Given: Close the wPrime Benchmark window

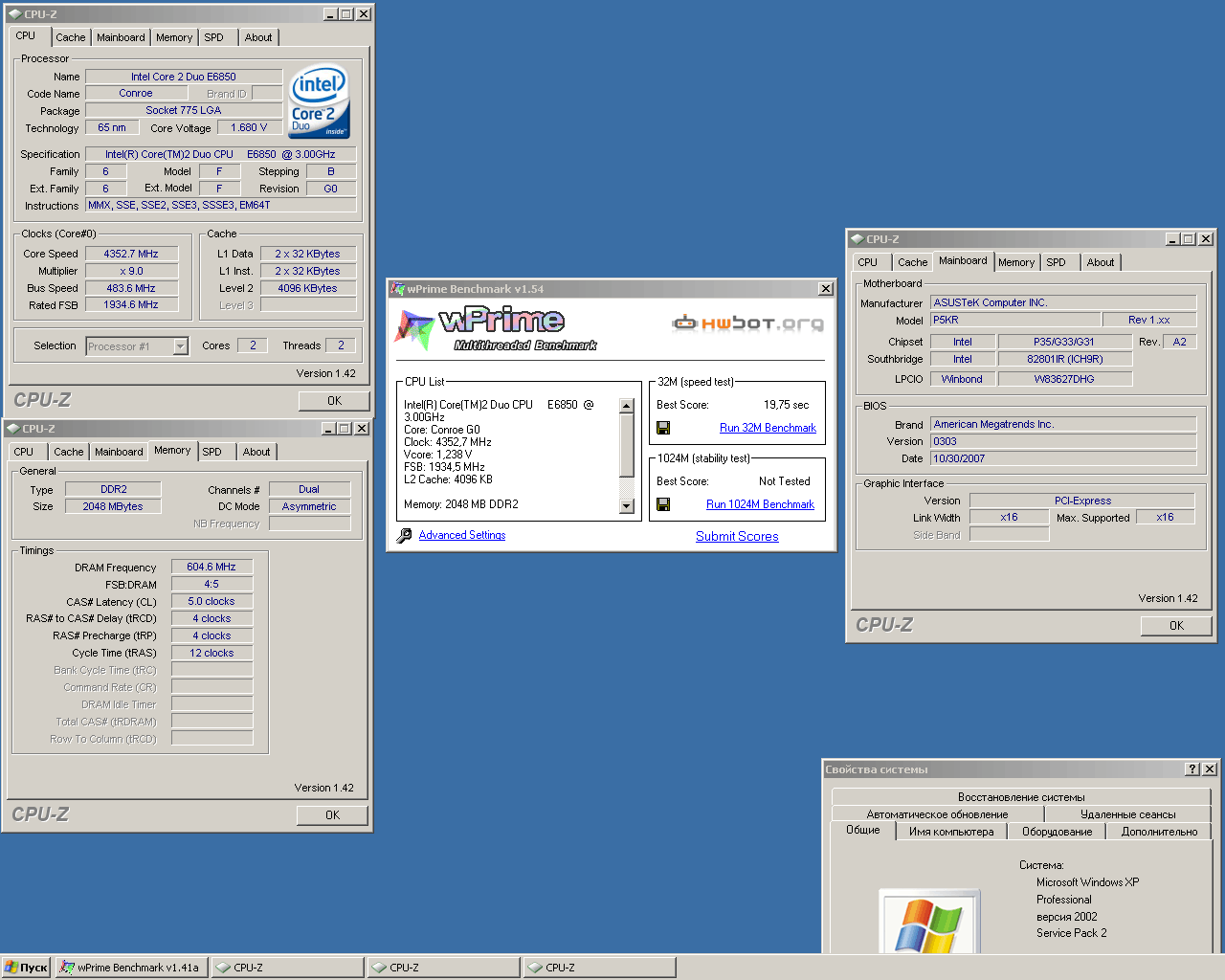Looking at the screenshot, I should click(x=825, y=289).
